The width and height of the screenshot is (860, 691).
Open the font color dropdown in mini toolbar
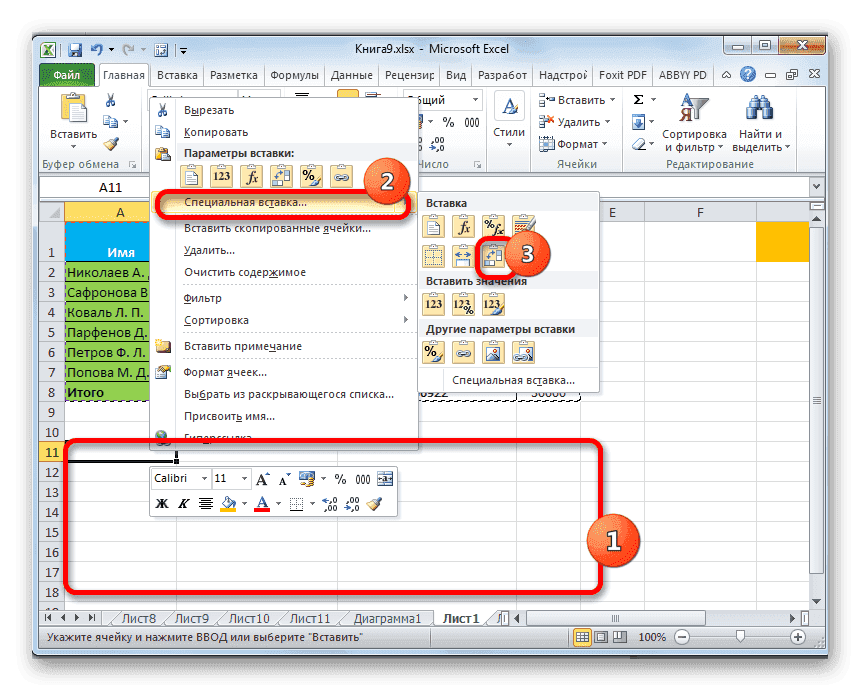[278, 502]
